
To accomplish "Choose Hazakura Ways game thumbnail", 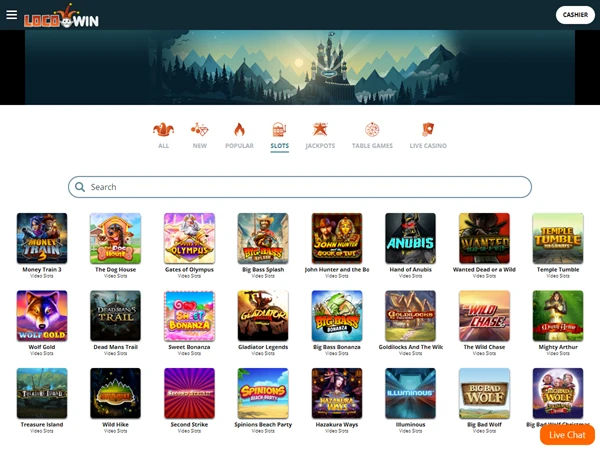I will pyautogui.click(x=337, y=393).
